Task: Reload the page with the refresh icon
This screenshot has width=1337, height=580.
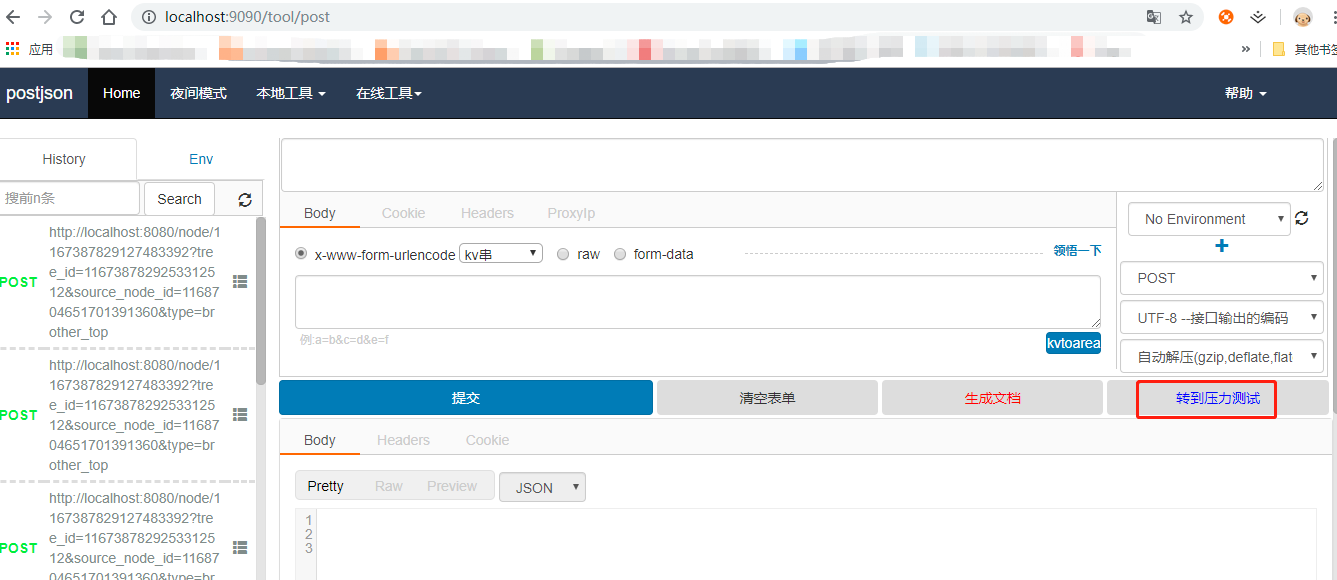Action: pyautogui.click(x=77, y=17)
